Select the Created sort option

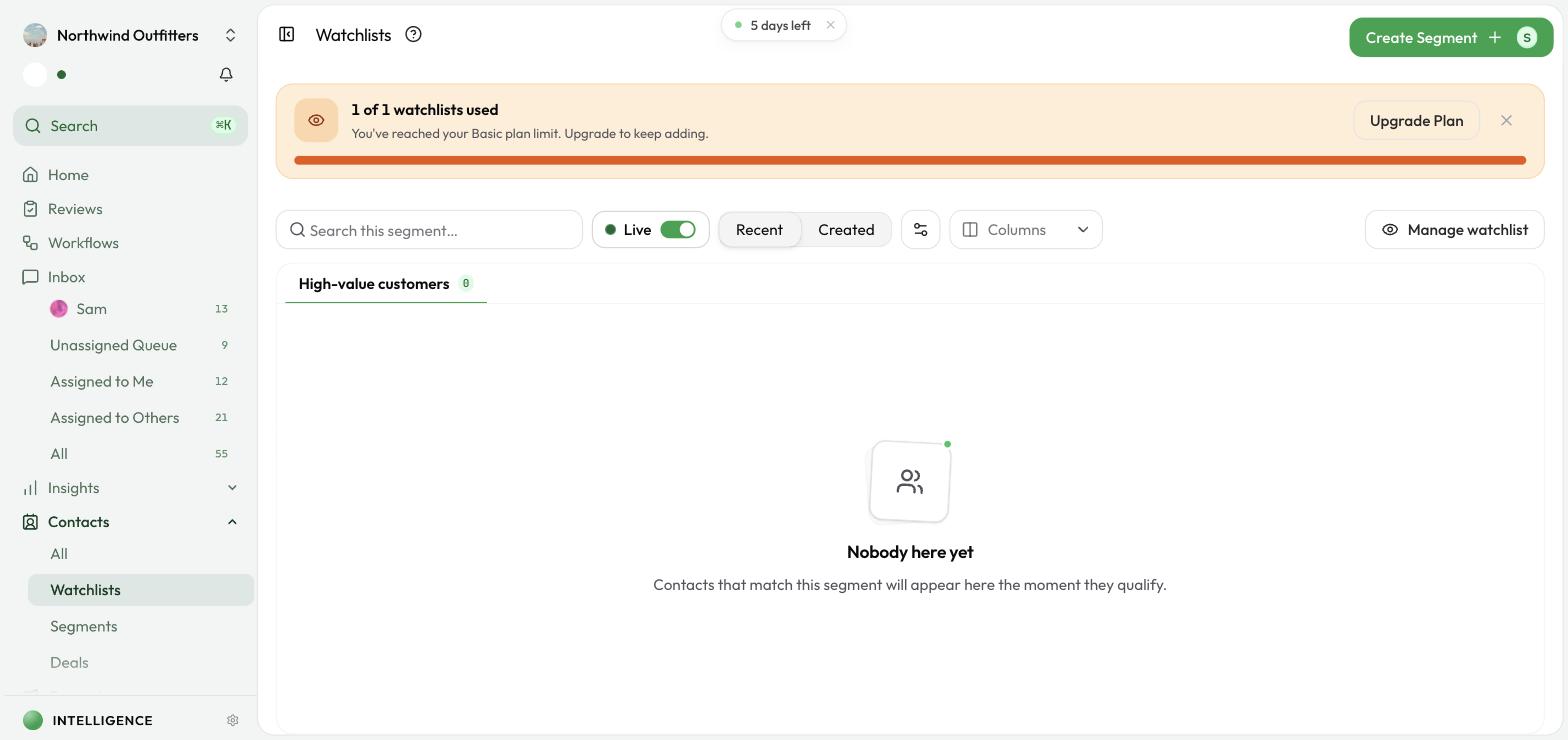click(846, 230)
